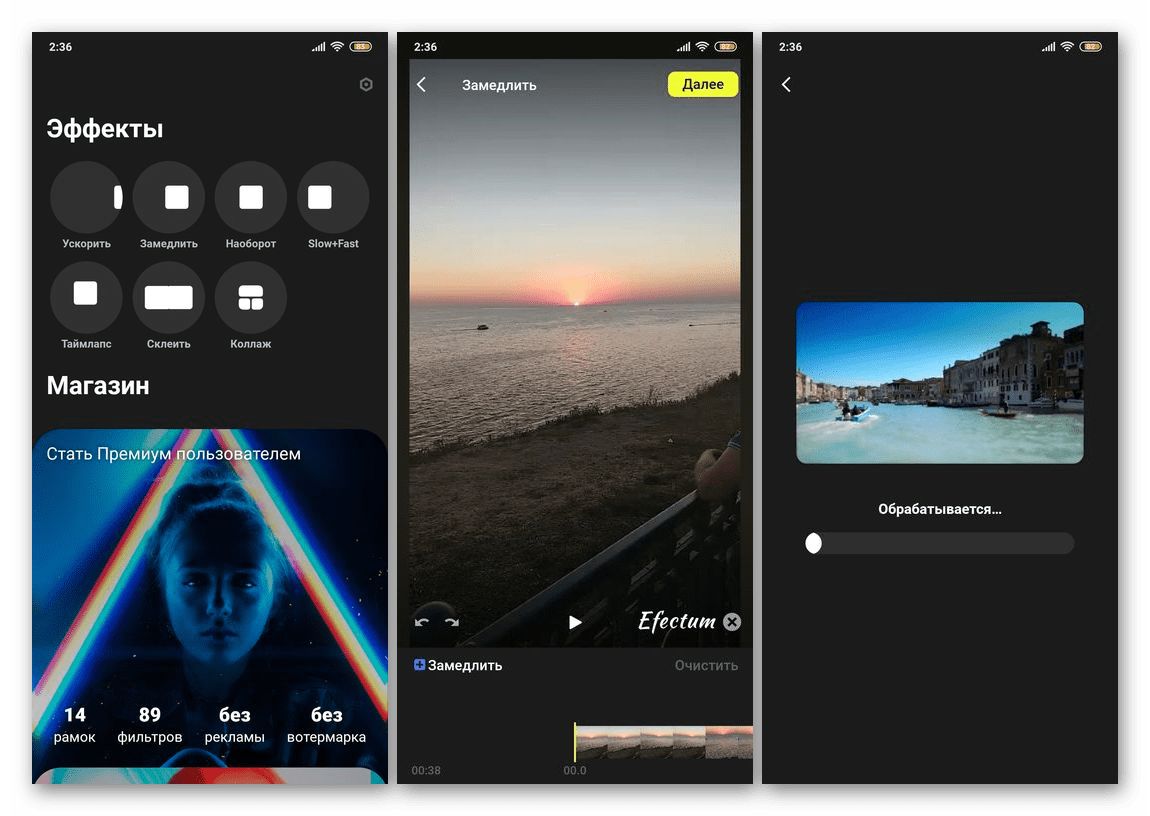Tap the '89 фильтров' premium feature text
The height and width of the screenshot is (816, 1150).
coord(150,725)
